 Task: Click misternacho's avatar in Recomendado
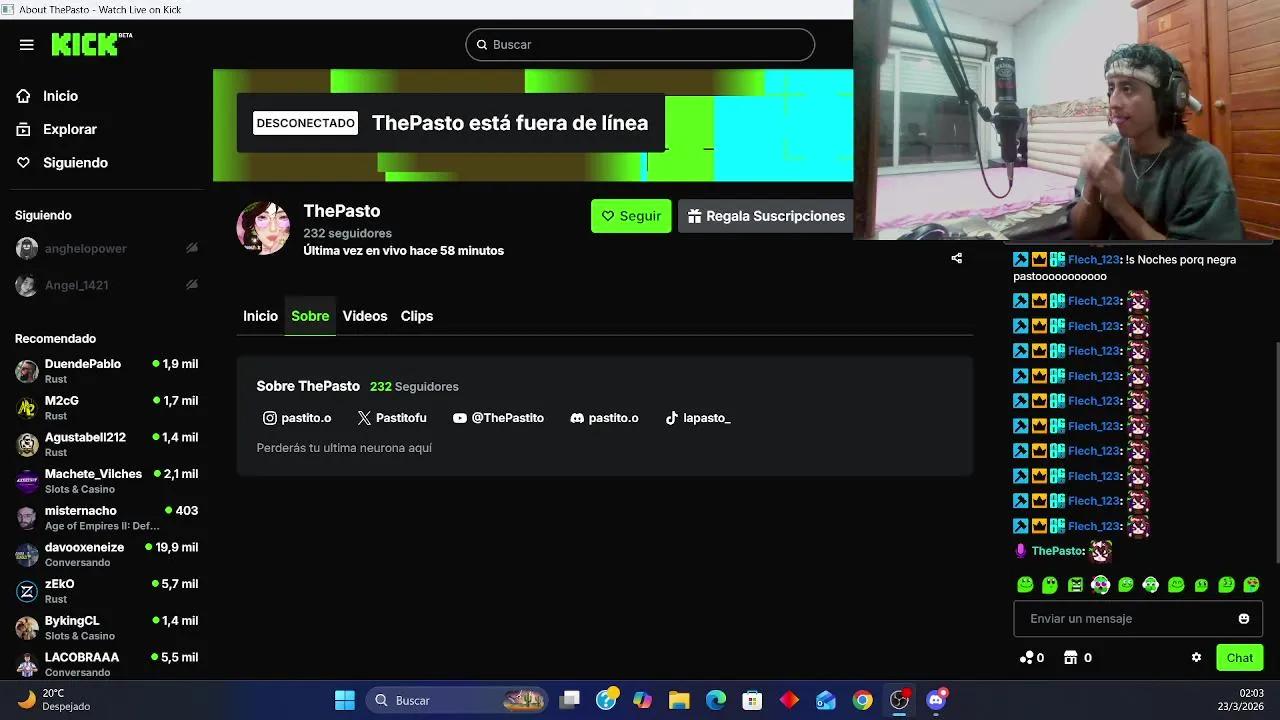27,518
